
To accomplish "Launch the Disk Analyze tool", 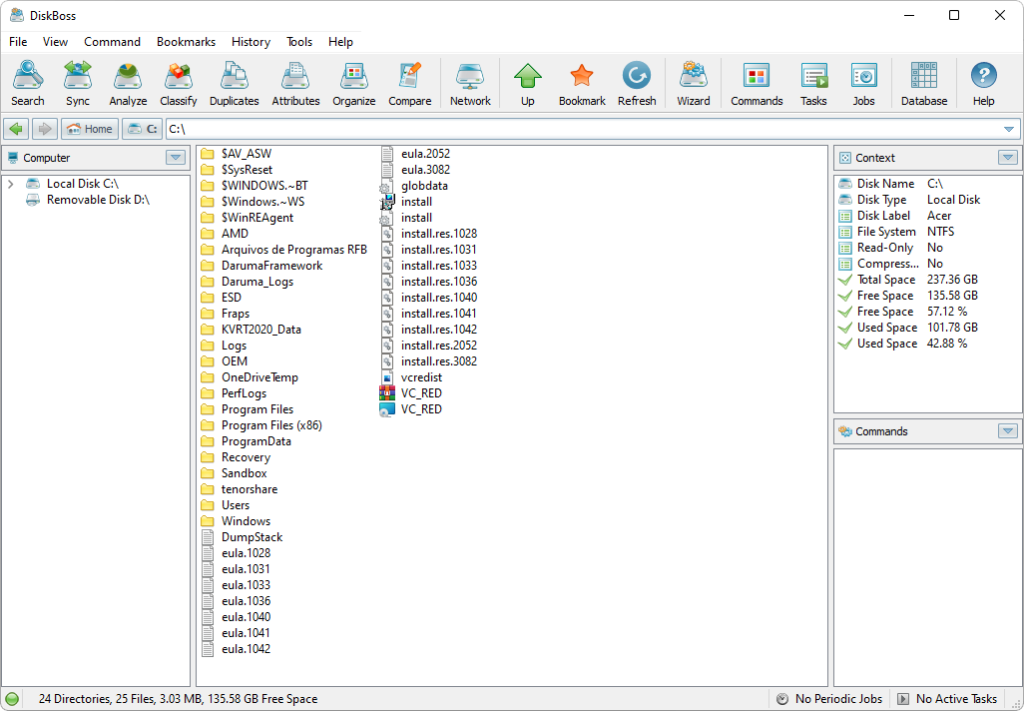I will [x=127, y=83].
